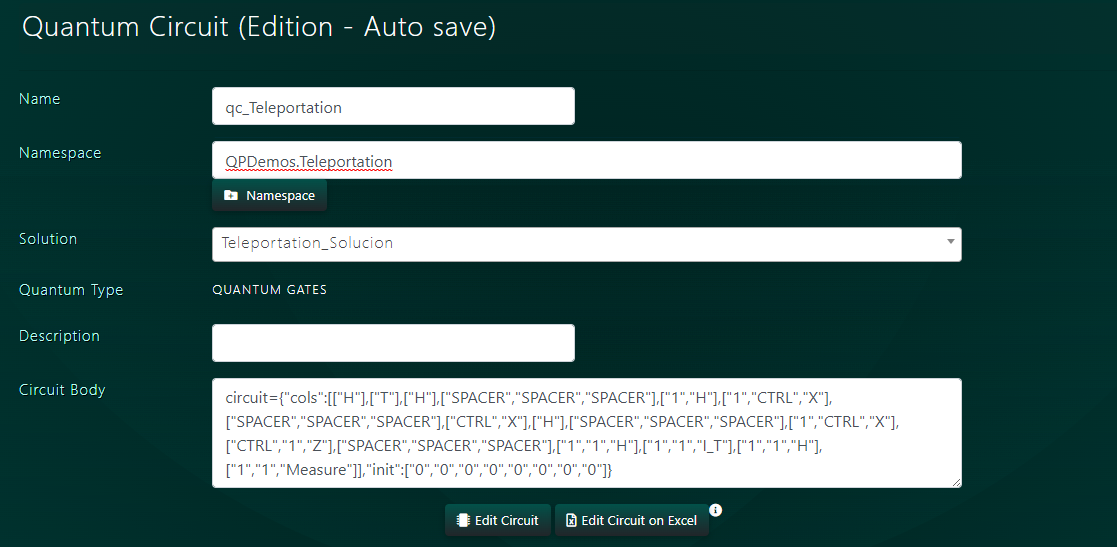
Task: Click the Excel file icon on the Excel button
Action: tap(571, 520)
